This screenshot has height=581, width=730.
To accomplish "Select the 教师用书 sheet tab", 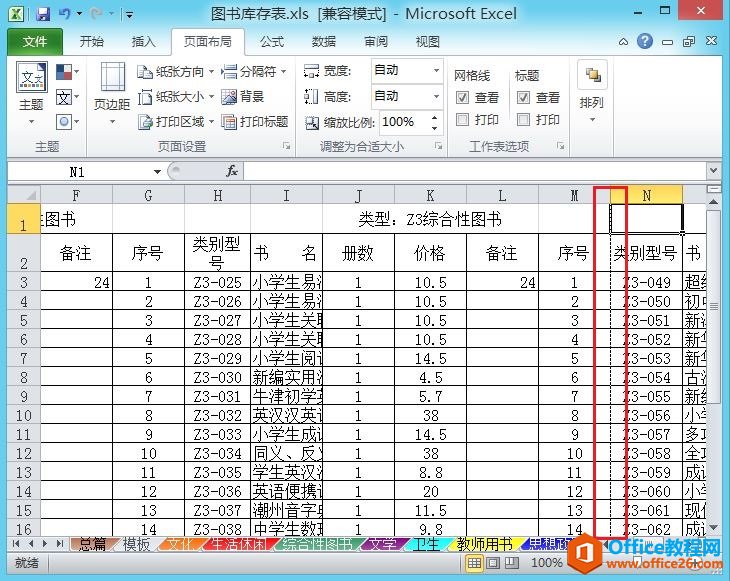I will 484,544.
